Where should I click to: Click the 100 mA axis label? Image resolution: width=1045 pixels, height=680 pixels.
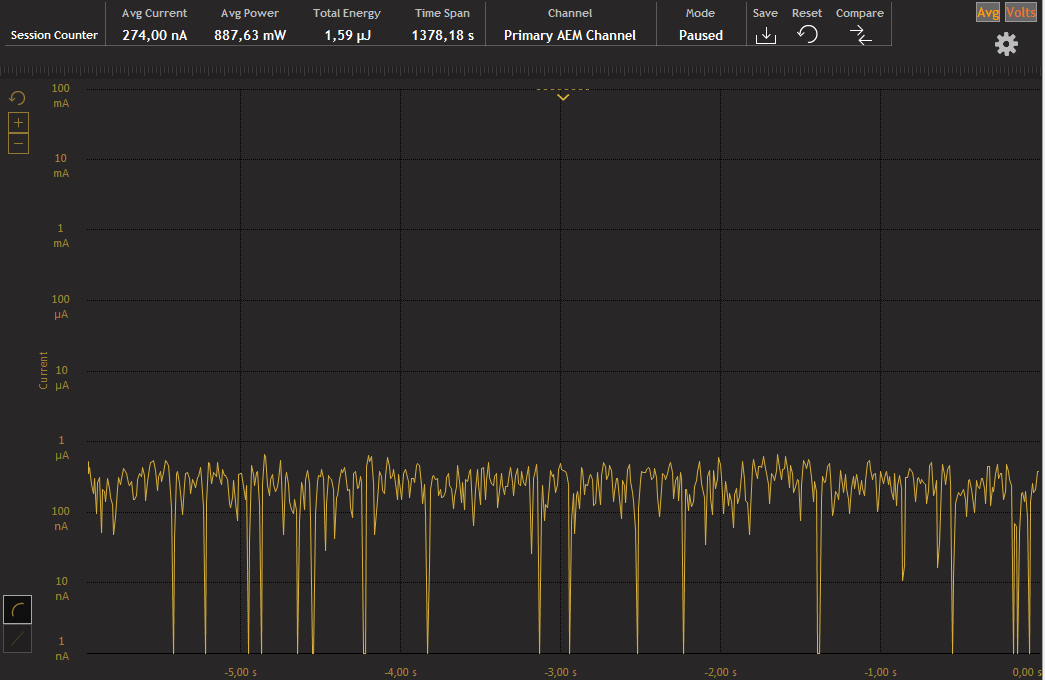point(61,95)
